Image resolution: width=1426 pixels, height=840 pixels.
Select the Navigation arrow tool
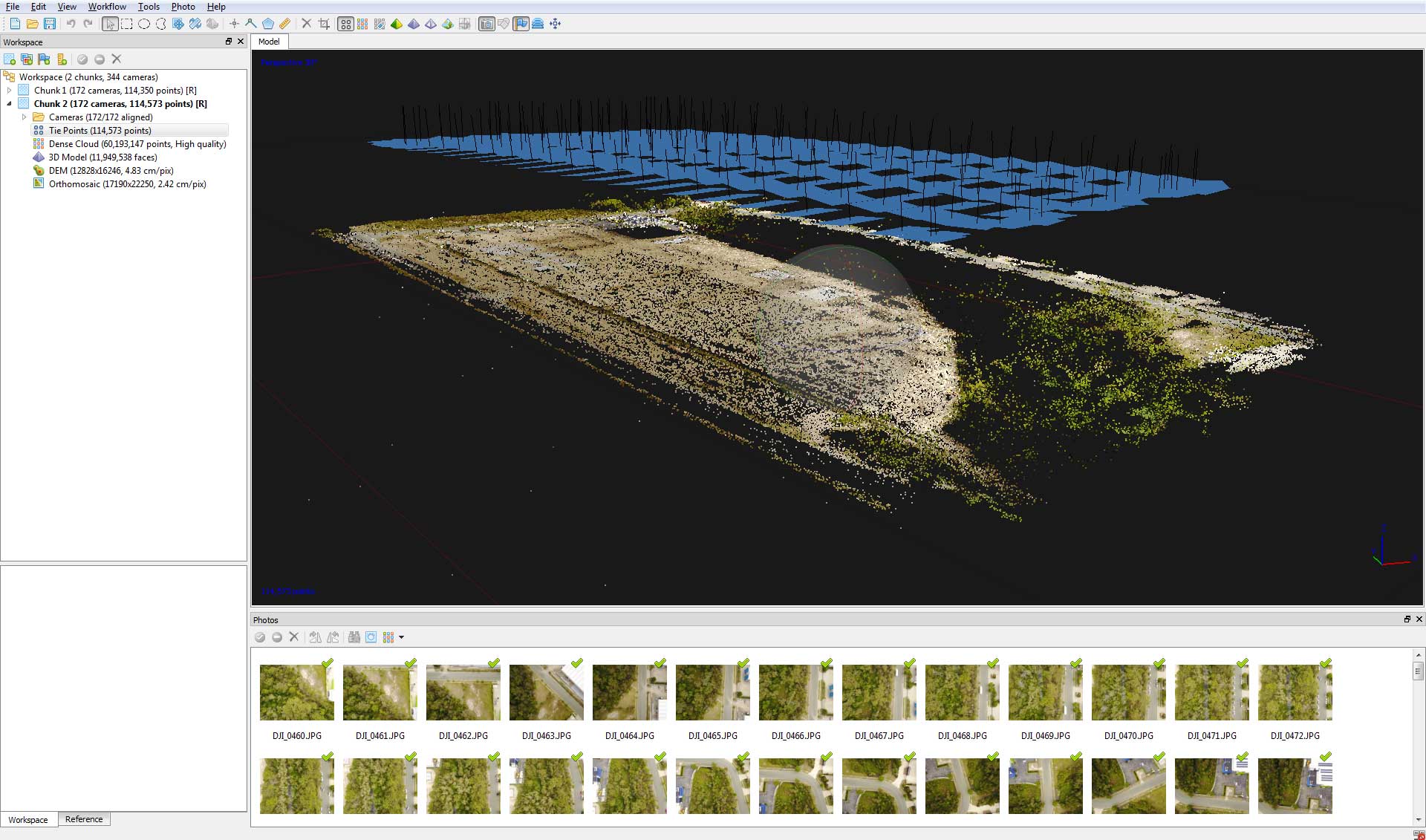pos(110,24)
